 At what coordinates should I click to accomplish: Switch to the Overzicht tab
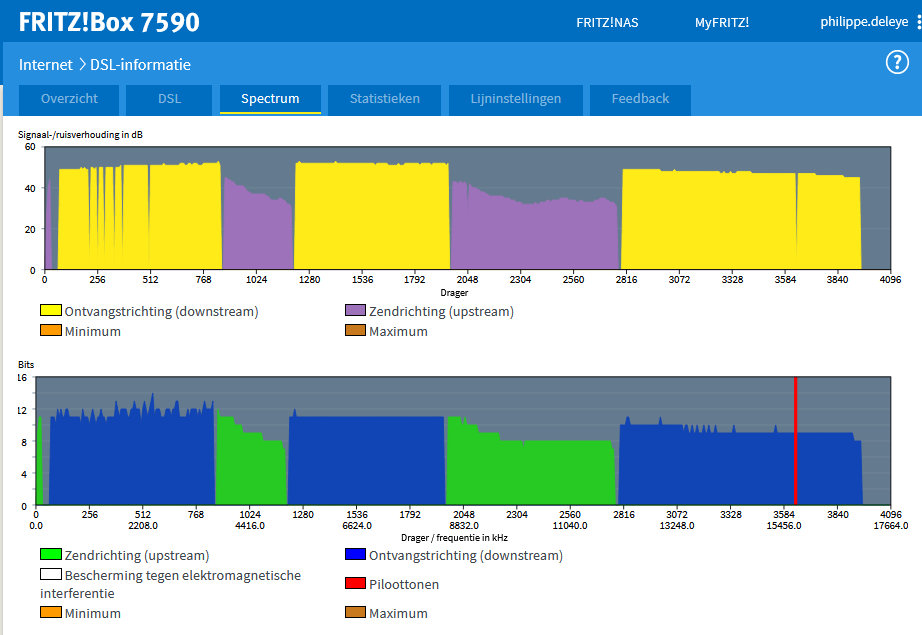(x=69, y=99)
